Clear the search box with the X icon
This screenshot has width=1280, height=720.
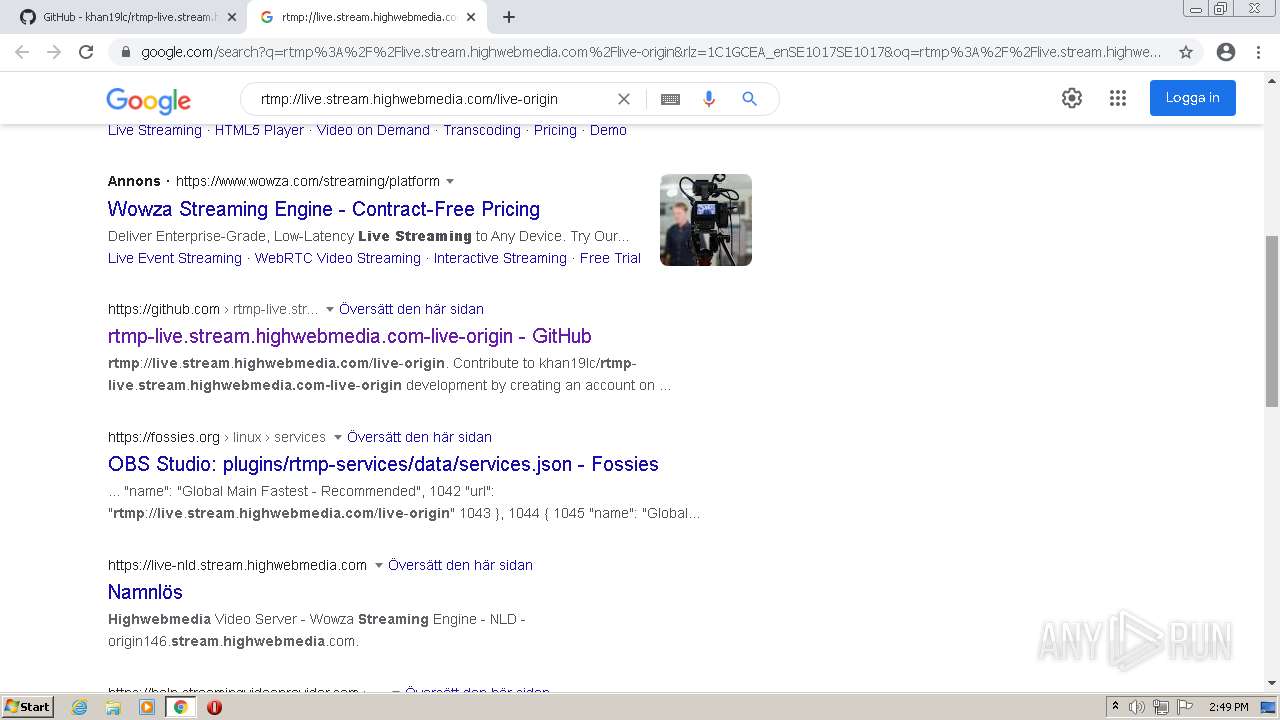point(624,99)
